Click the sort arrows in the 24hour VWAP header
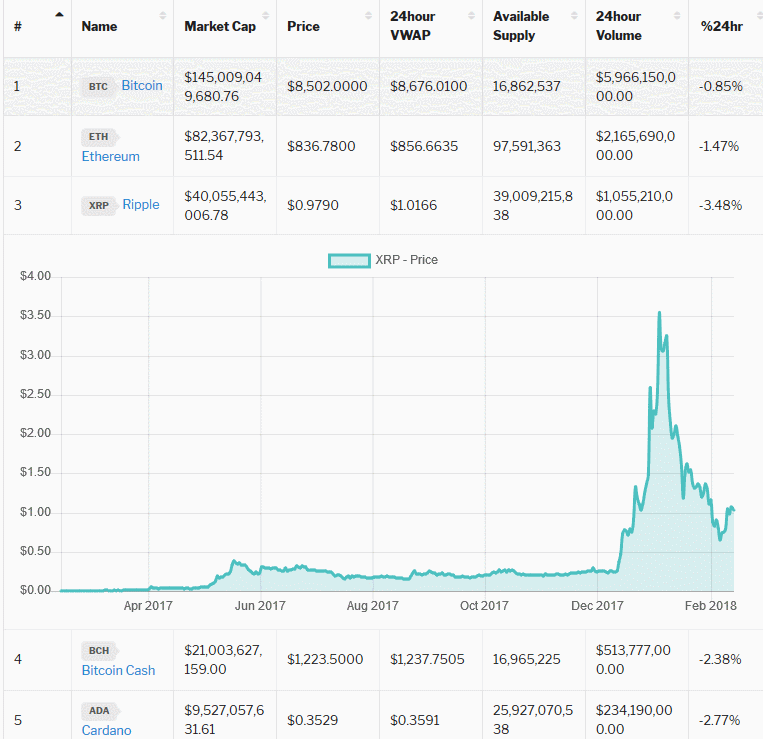763x739 pixels. pos(472,16)
